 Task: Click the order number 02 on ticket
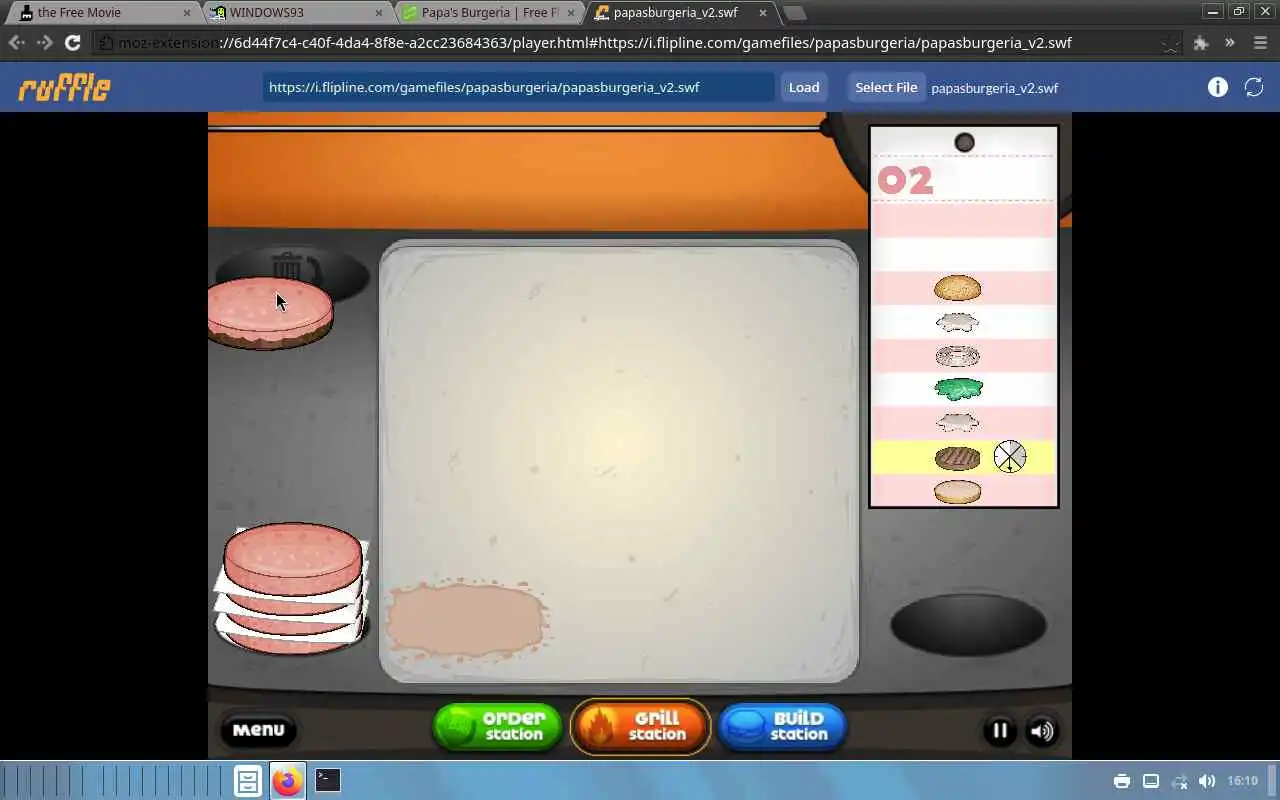905,180
